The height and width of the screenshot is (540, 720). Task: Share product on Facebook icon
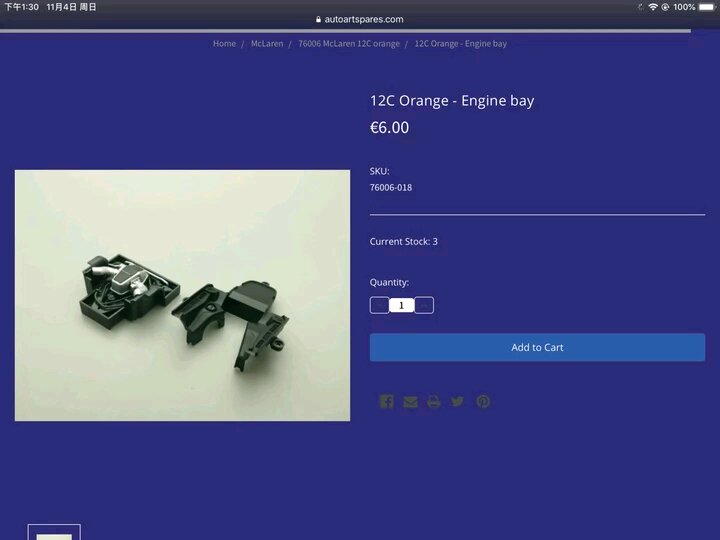[387, 402]
